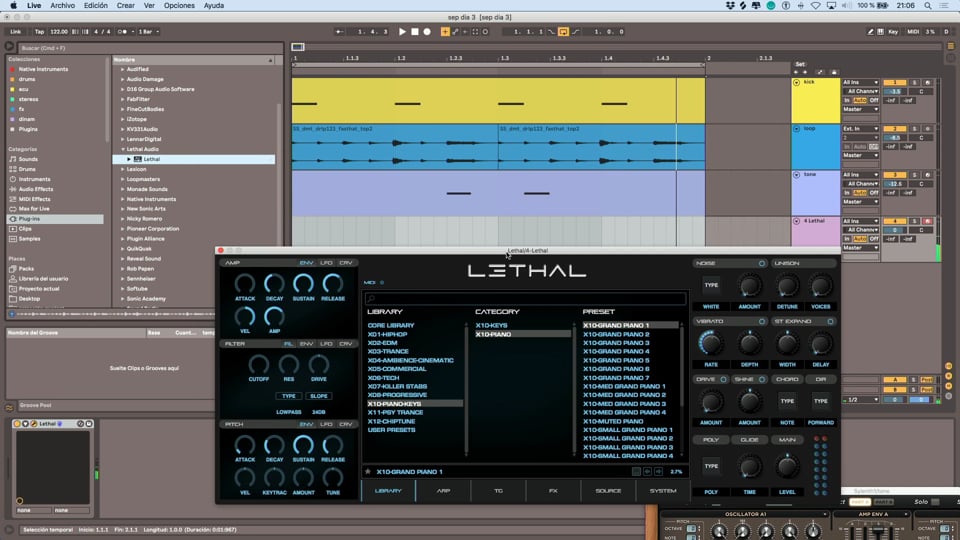
Task: Click the Lethal Vibrato Rate knob
Action: tap(710, 343)
